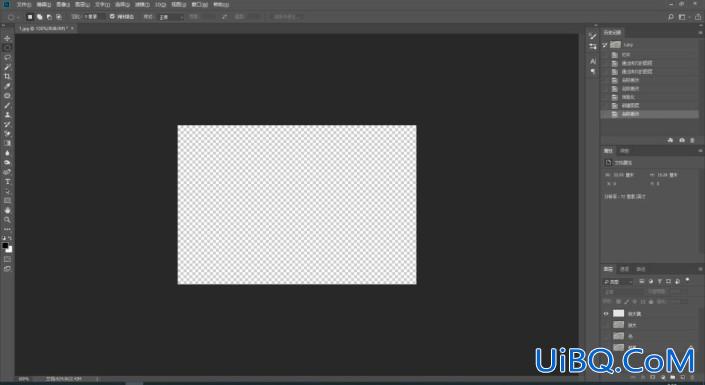Toggle layer filtering switch in Layers panel
The width and height of the screenshot is (705, 385).
pyautogui.click(x=687, y=280)
